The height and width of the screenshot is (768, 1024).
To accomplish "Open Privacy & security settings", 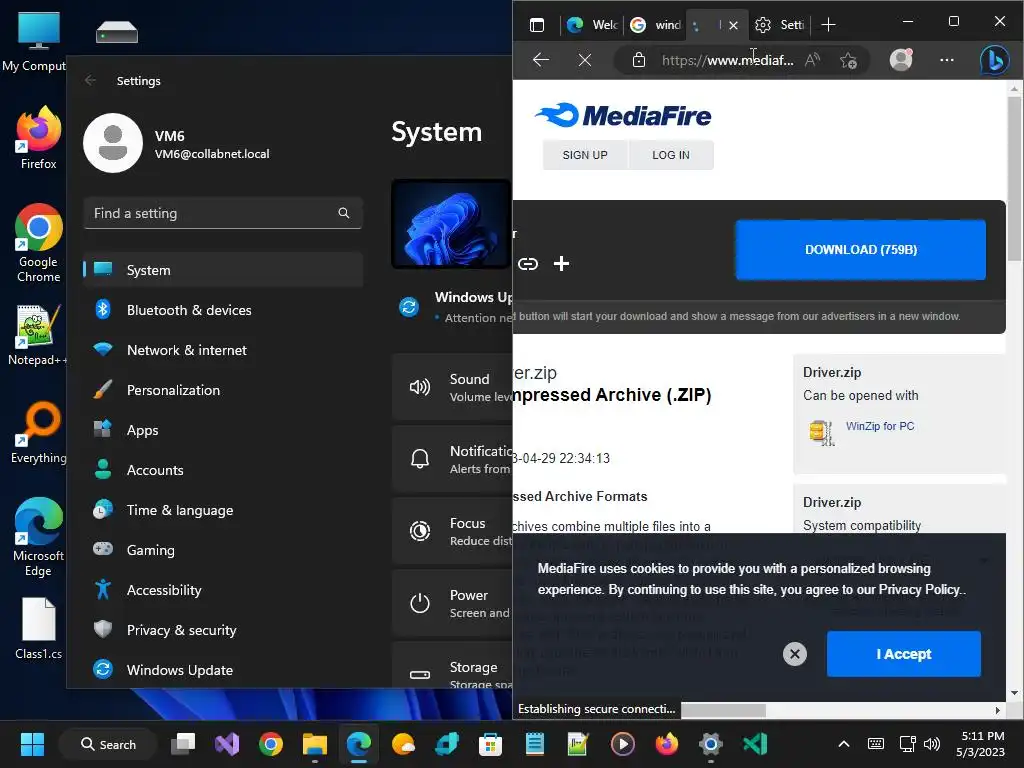I will click(223, 630).
